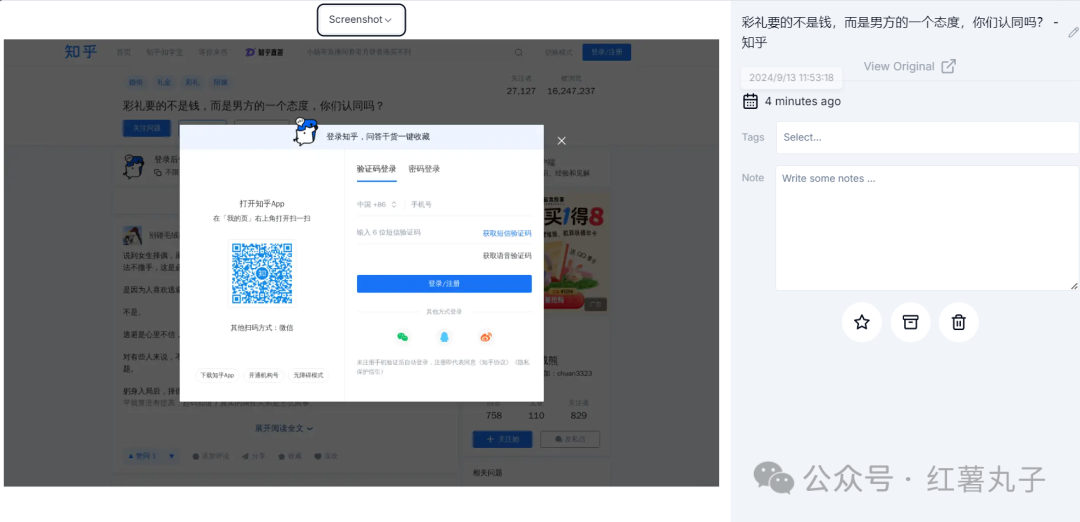Click the header 登录/注册 button
Screen dimensions: 1080x522
(606, 52)
